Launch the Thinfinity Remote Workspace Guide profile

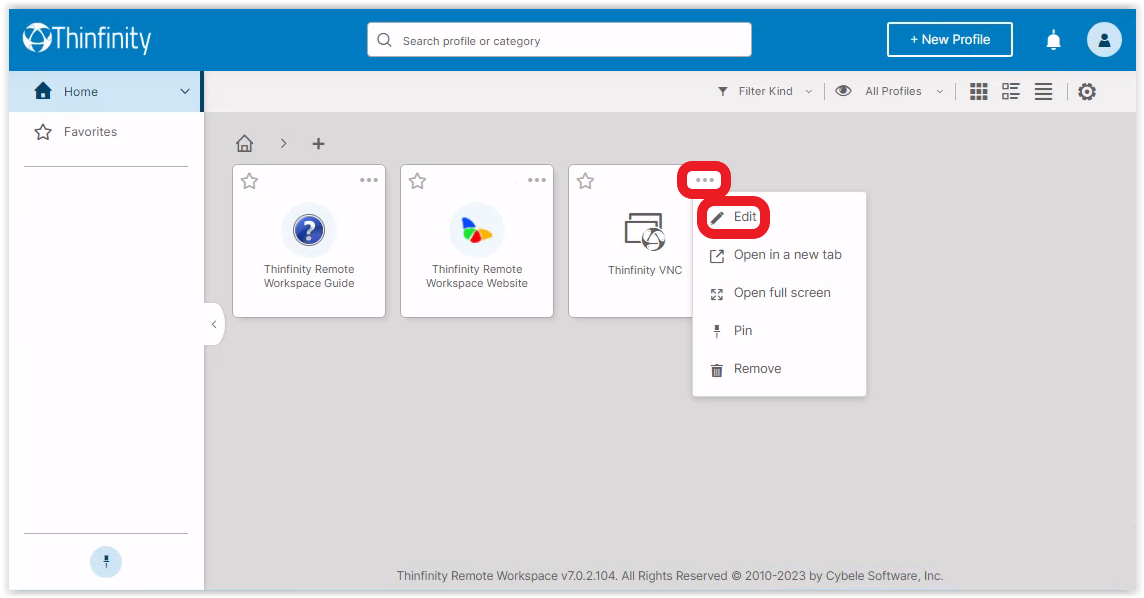tap(309, 241)
